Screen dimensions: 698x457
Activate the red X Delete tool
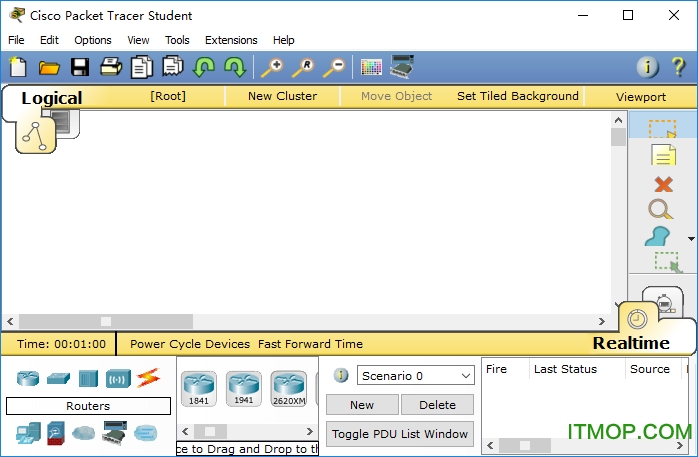tap(664, 184)
